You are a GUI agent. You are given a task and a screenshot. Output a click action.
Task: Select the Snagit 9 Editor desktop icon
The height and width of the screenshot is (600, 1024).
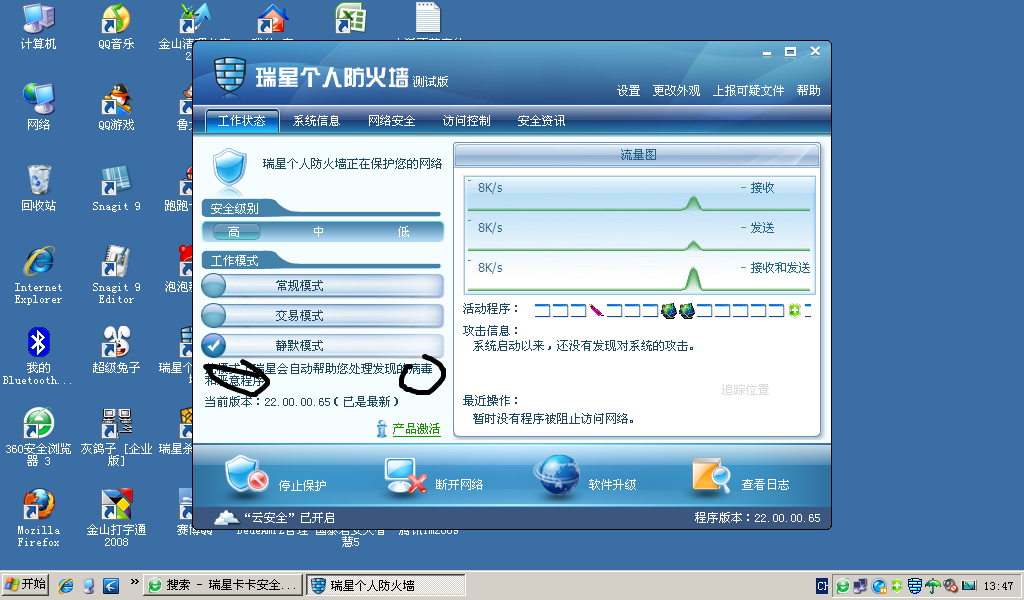(116, 275)
